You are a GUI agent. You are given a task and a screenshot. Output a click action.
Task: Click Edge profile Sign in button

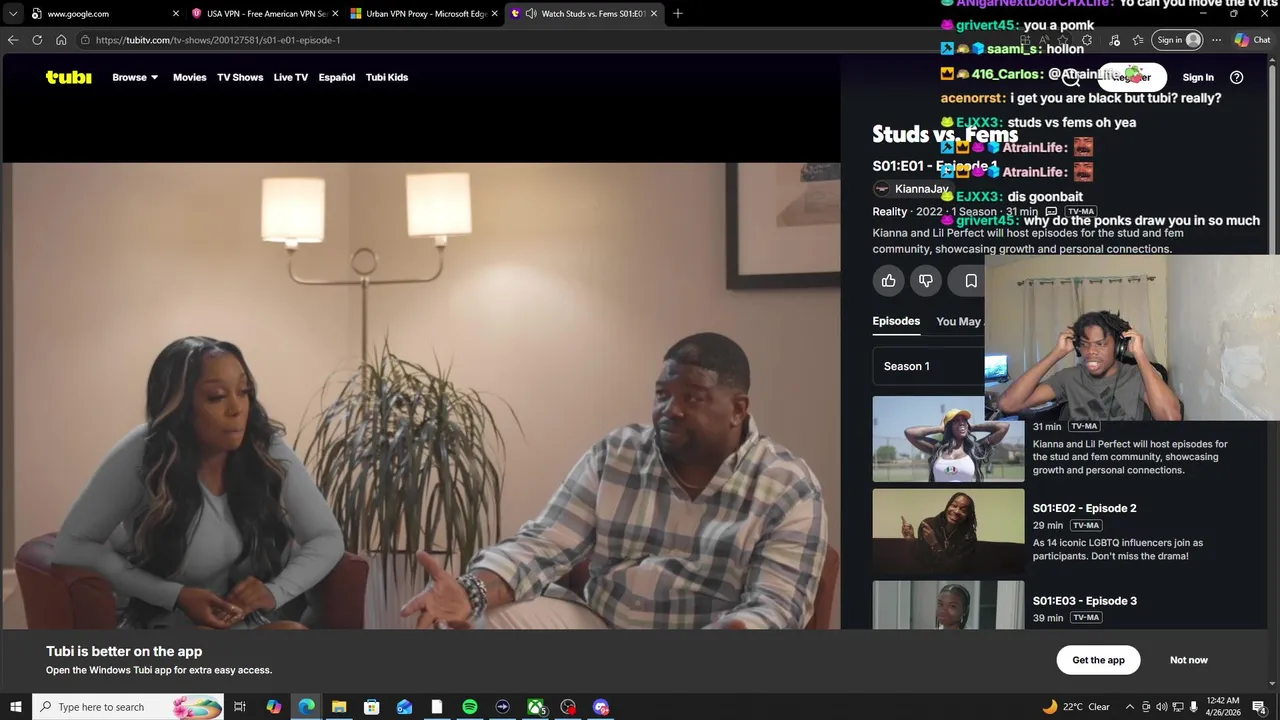click(1177, 40)
